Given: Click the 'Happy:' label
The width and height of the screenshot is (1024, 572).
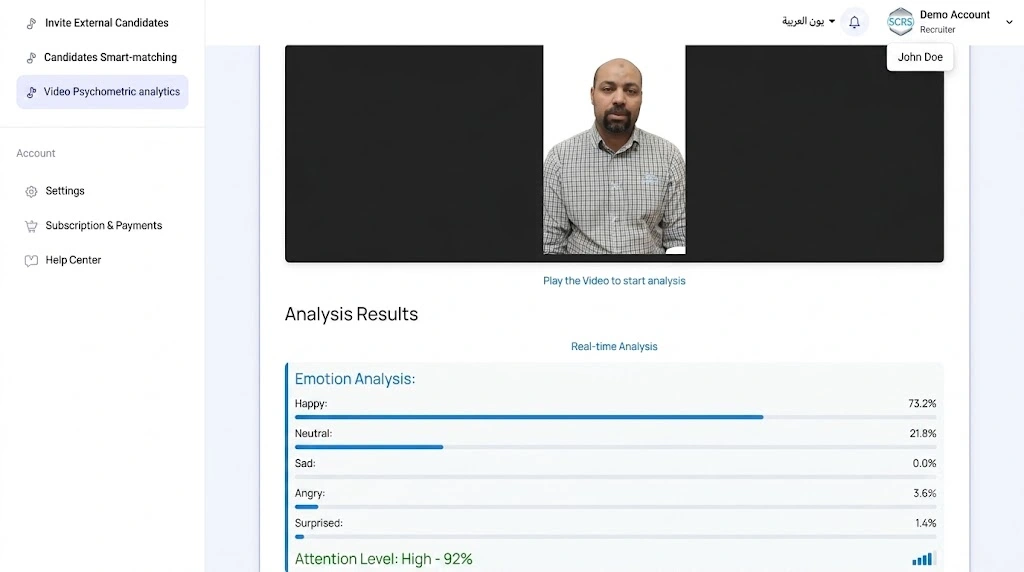Looking at the screenshot, I should pyautogui.click(x=311, y=404).
